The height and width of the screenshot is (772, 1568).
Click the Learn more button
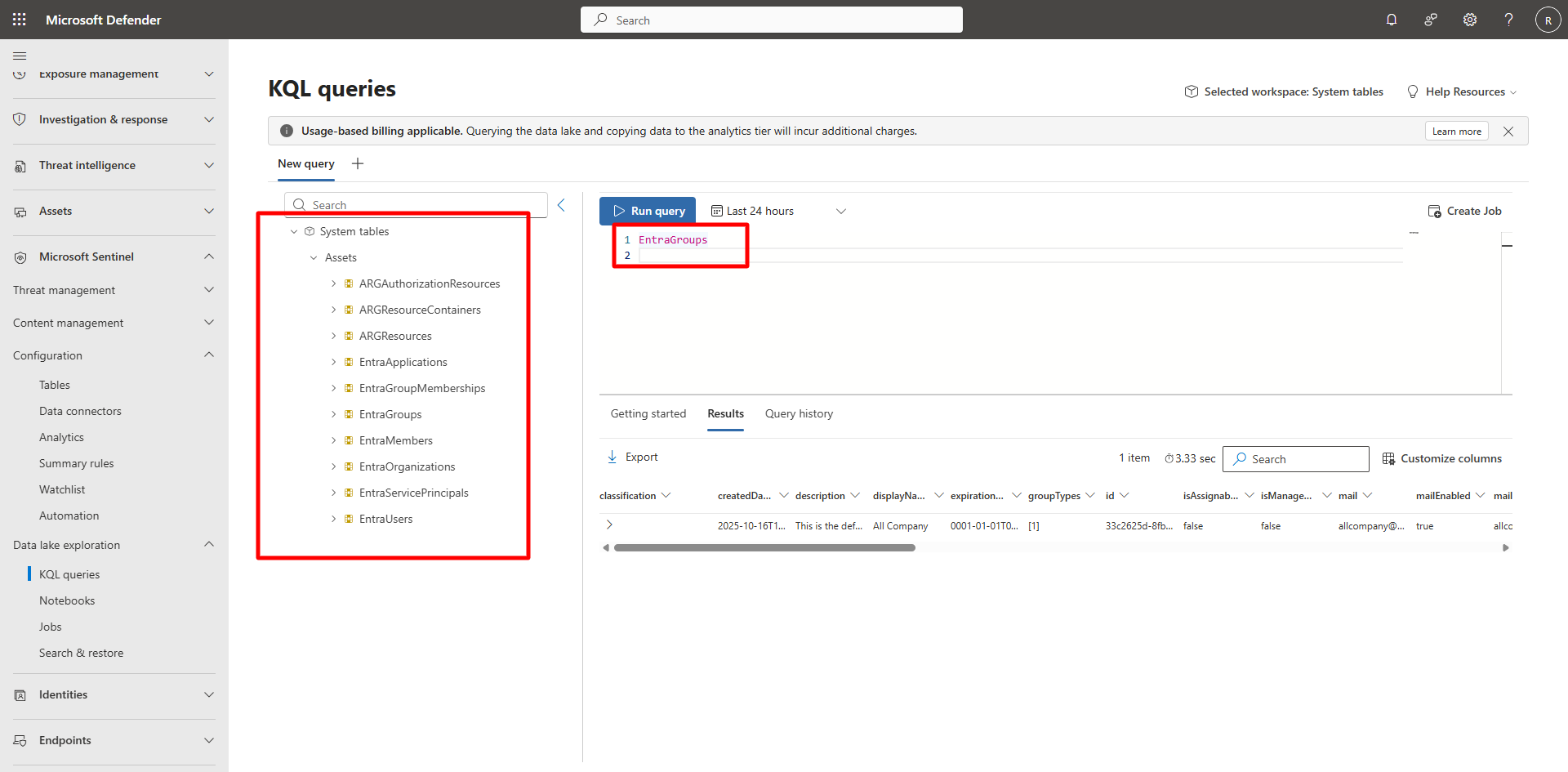pos(1456,132)
